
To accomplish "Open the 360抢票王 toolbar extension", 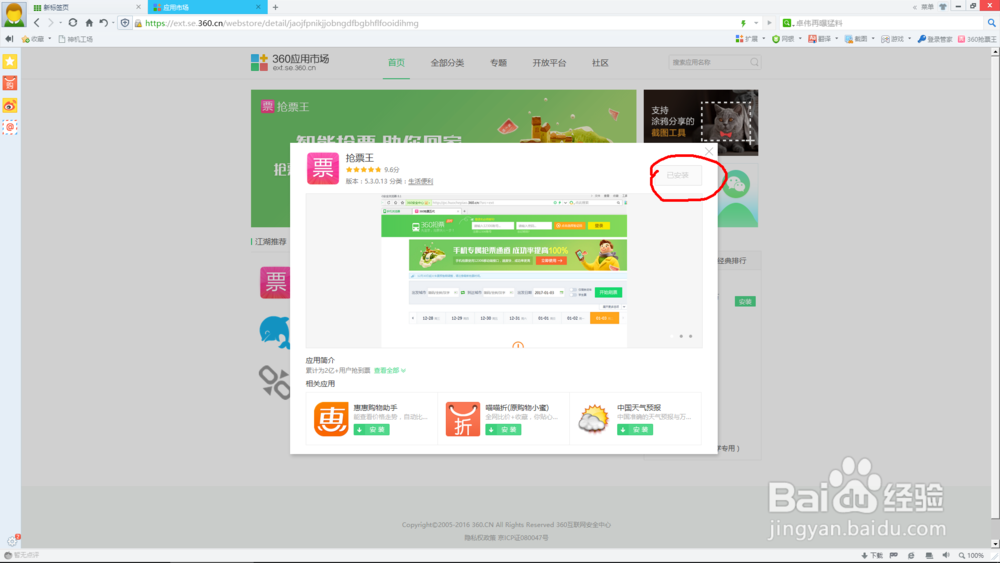I will [976, 39].
